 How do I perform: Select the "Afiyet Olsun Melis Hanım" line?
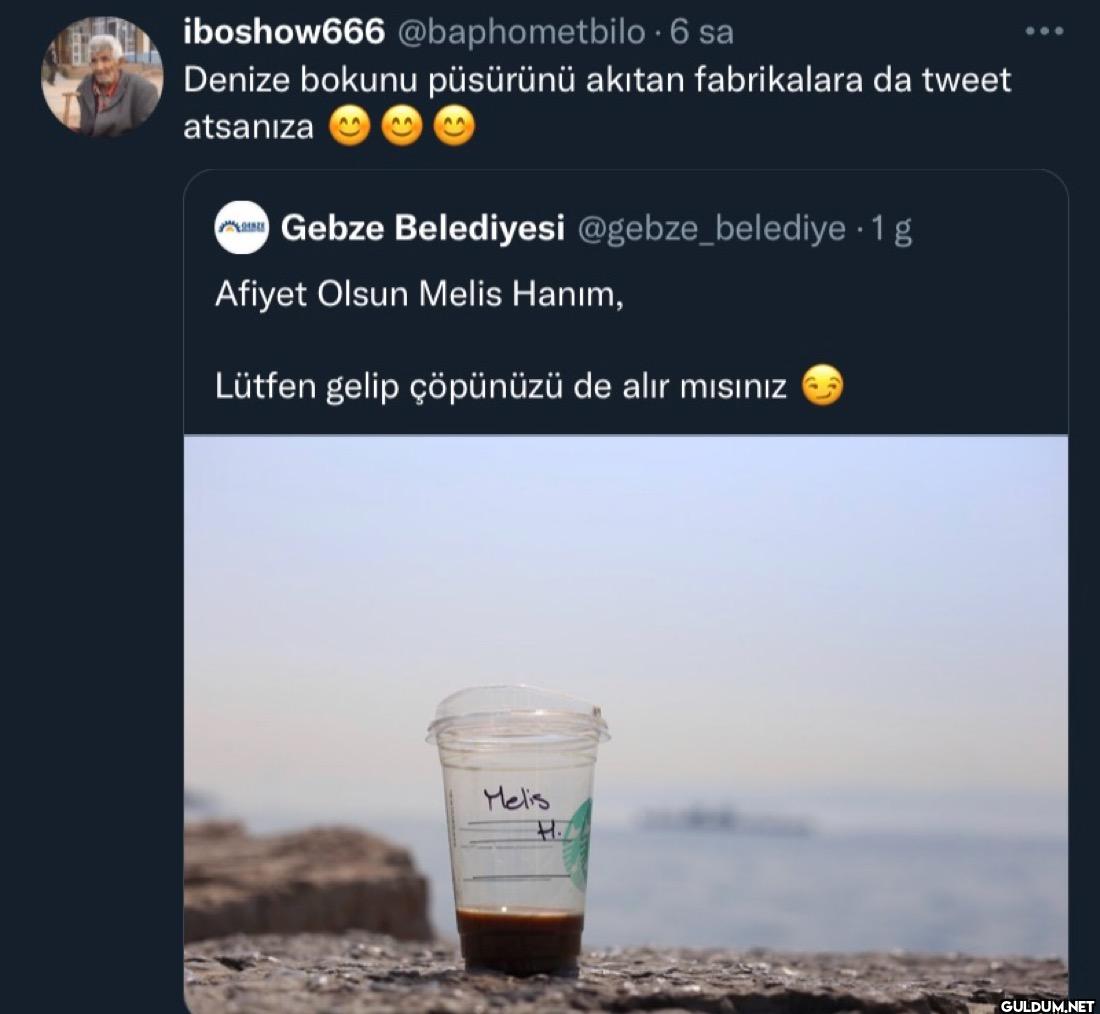pos(419,297)
